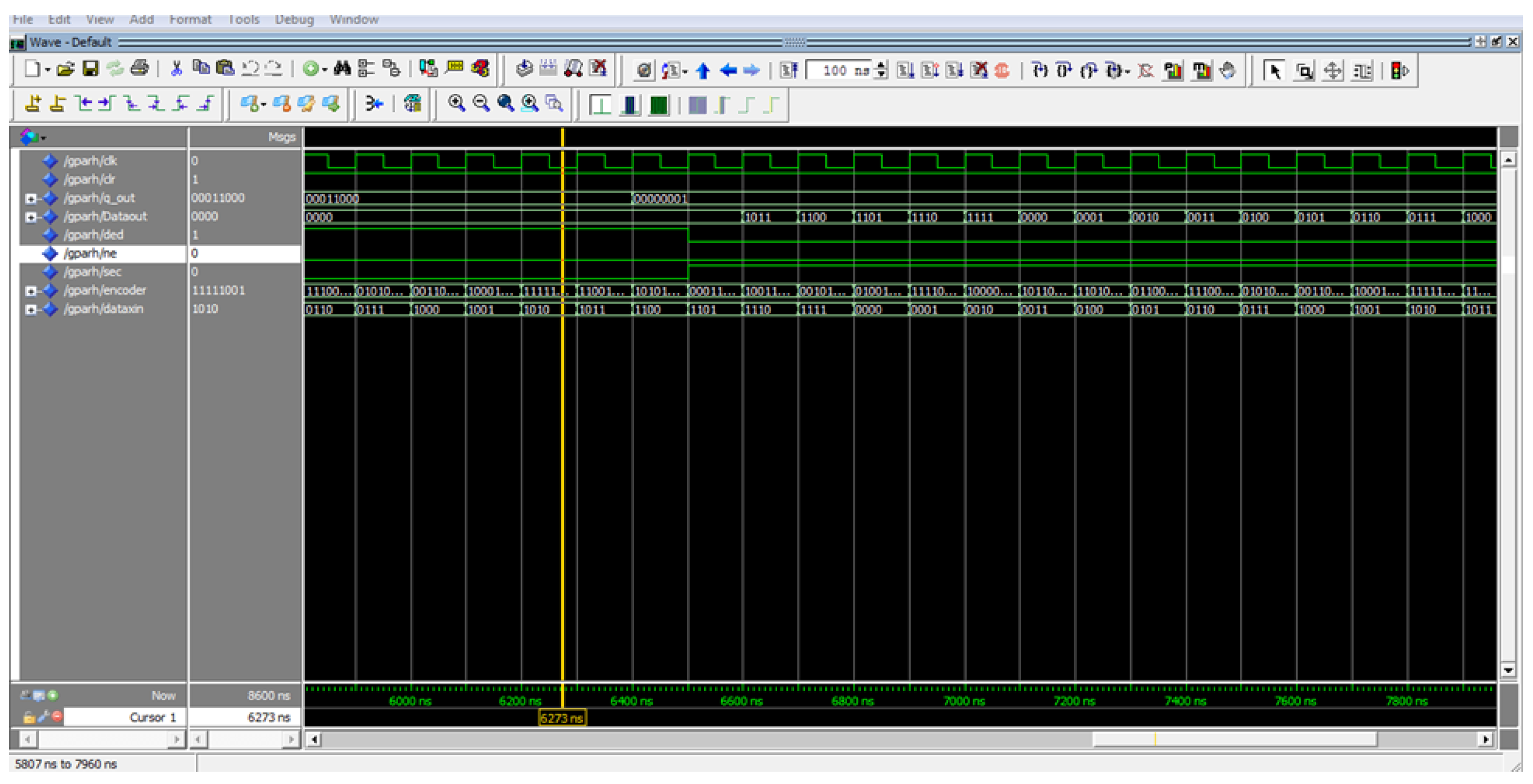Click the Print icon in toolbar
The height and width of the screenshot is (784, 1533).
tap(139, 69)
